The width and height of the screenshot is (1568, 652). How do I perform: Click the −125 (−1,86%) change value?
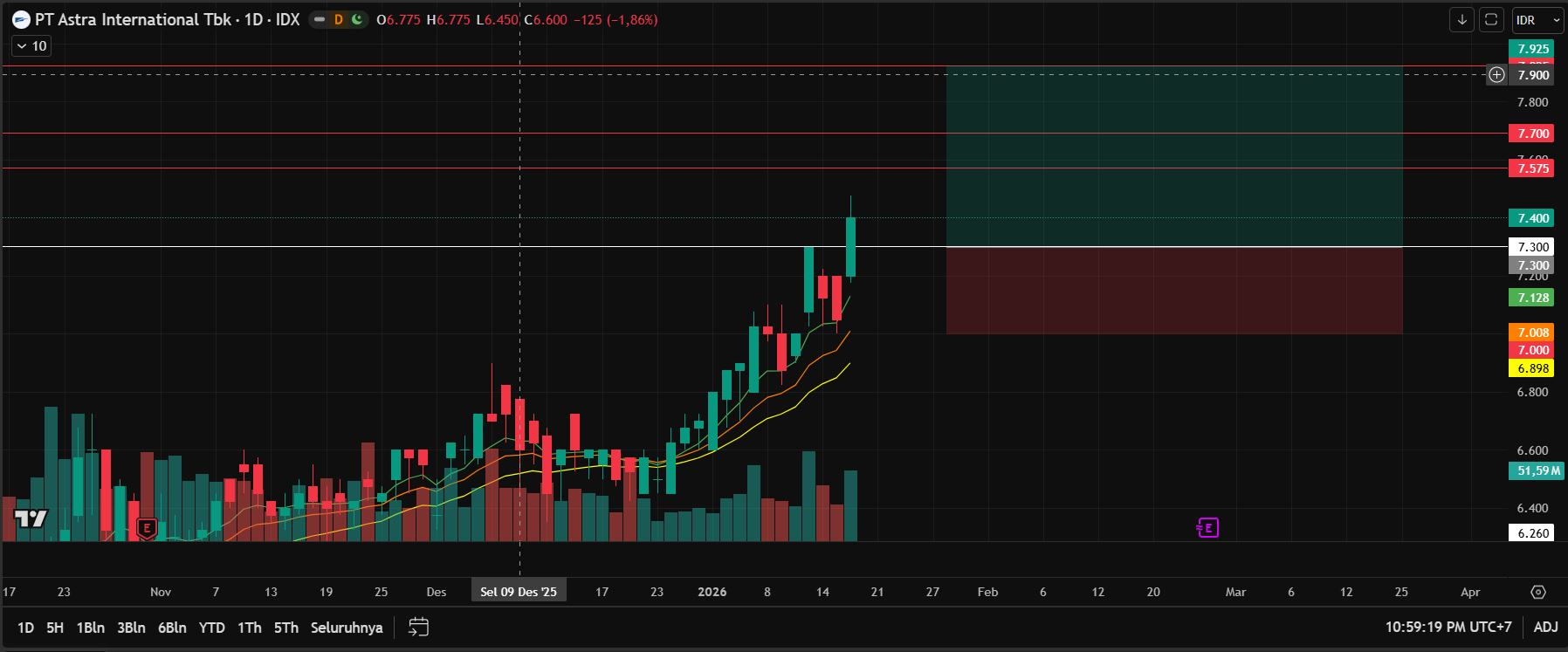pos(616,20)
